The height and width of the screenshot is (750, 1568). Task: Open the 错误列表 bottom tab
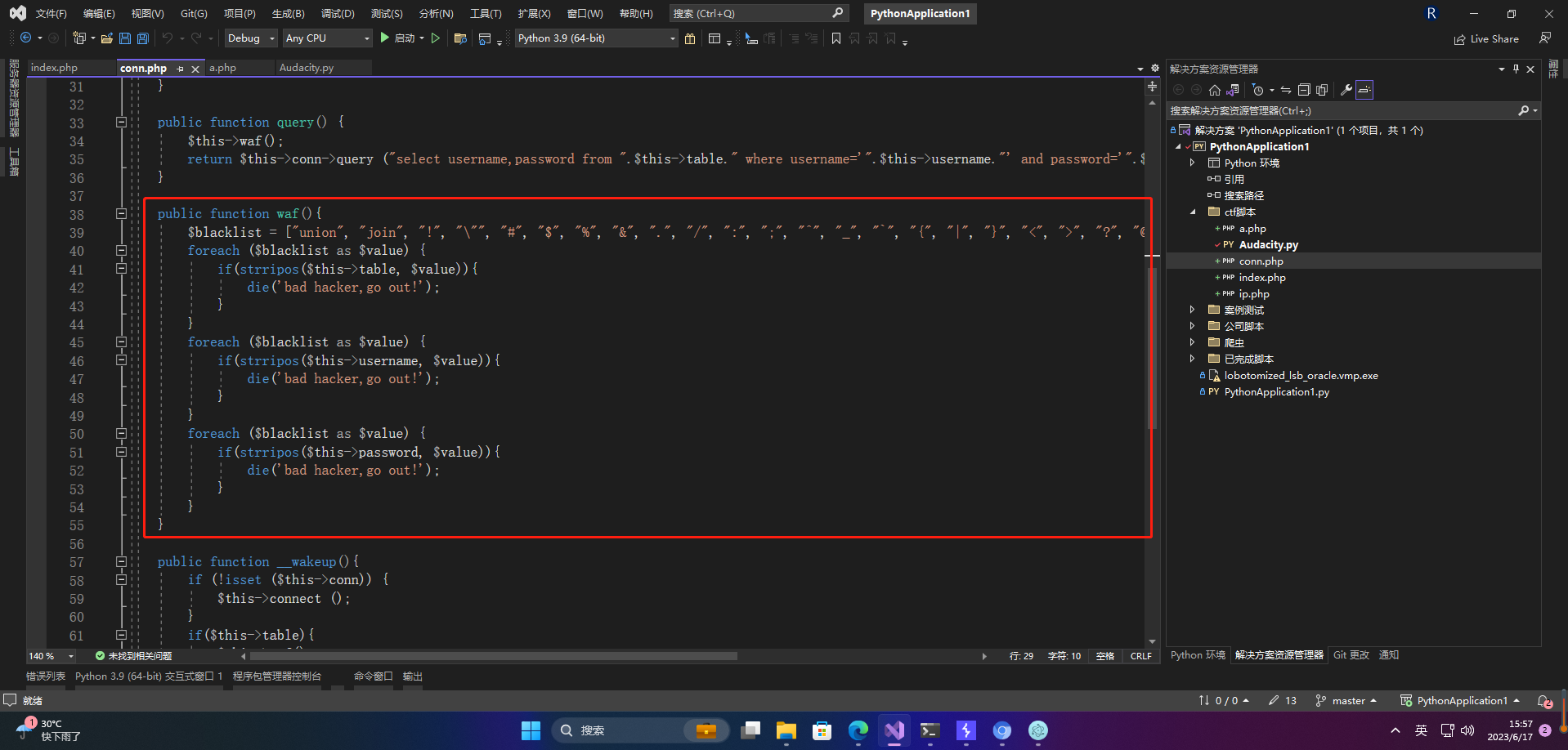[x=46, y=676]
